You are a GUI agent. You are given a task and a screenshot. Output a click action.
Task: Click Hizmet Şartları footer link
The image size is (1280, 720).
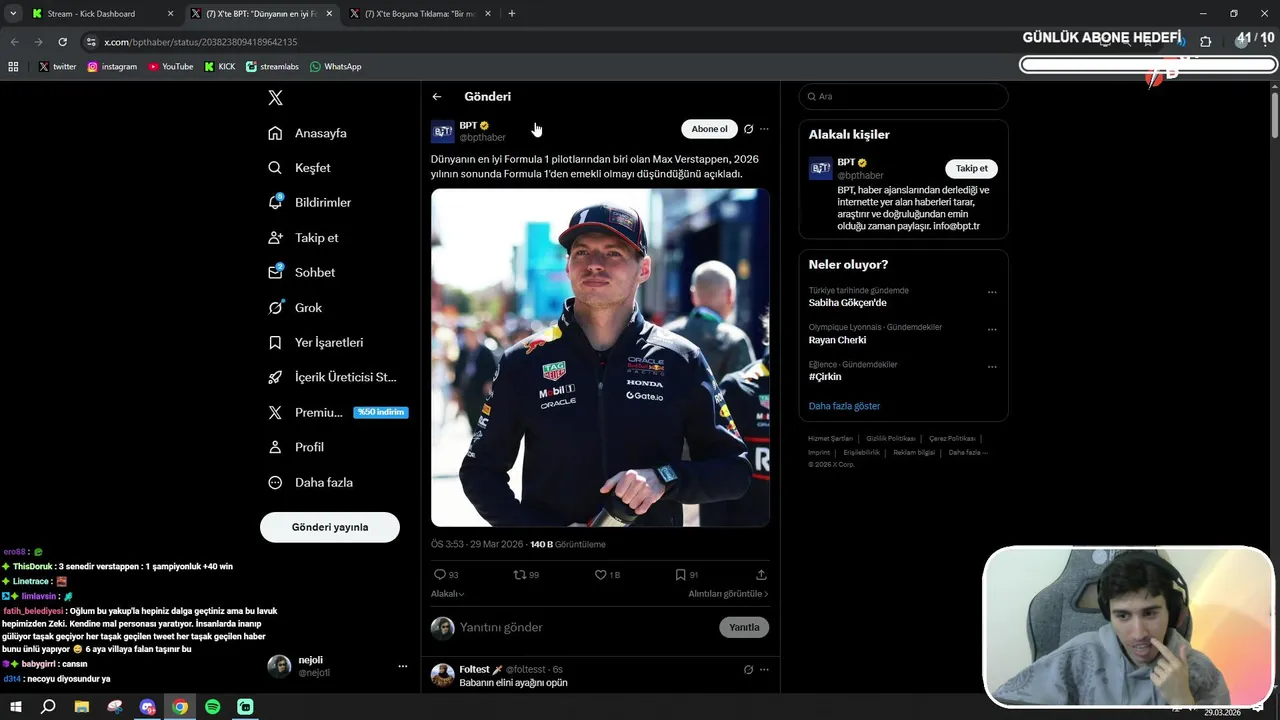[830, 438]
